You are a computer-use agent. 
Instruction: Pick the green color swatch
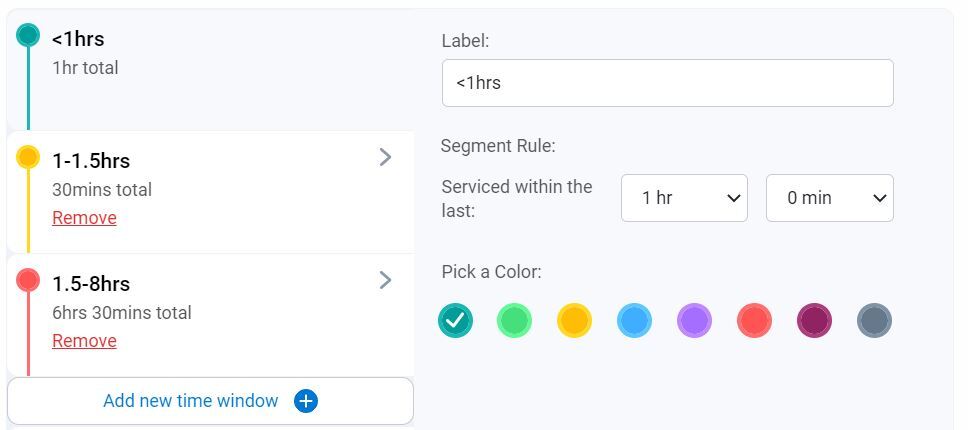pos(515,320)
